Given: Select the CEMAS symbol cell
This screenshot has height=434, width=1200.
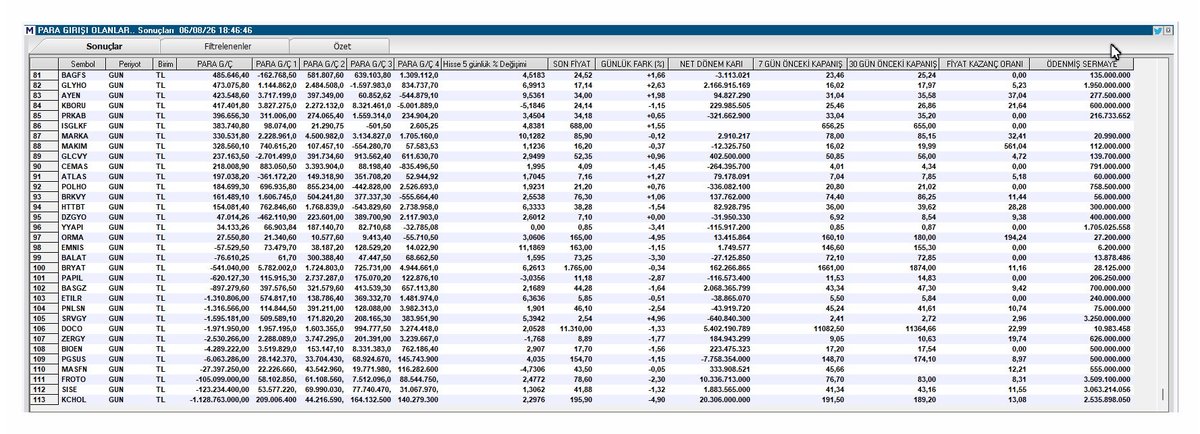Looking at the screenshot, I should pos(81,166).
